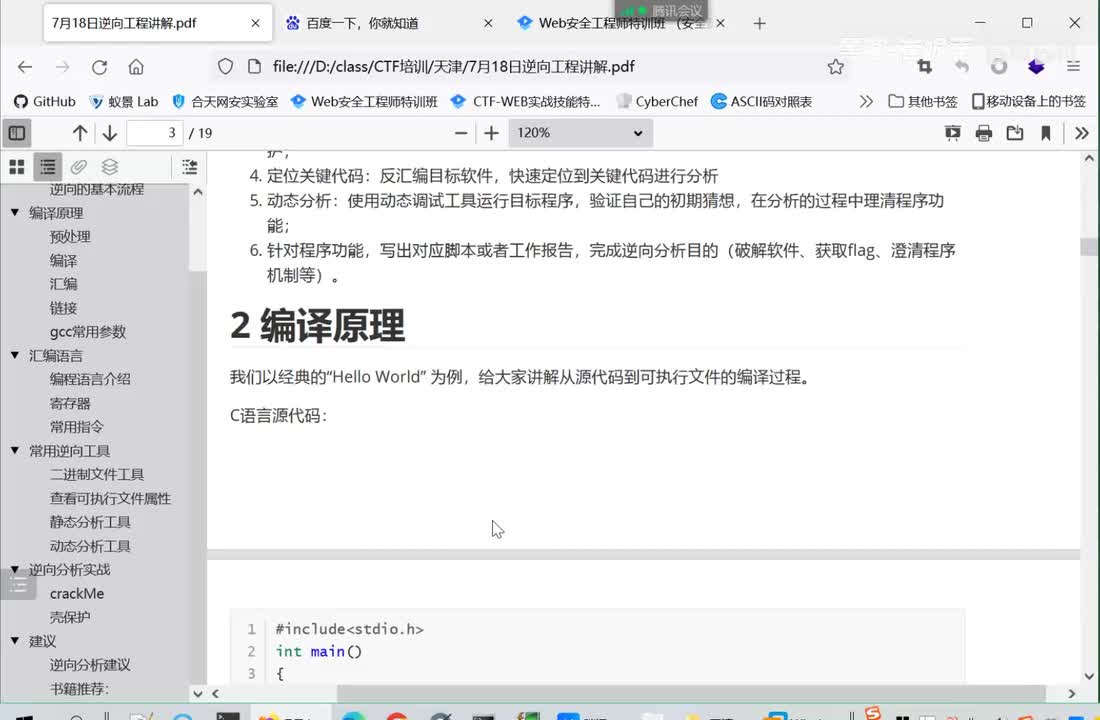
Task: Zoom out the PDF document
Action: (461, 133)
